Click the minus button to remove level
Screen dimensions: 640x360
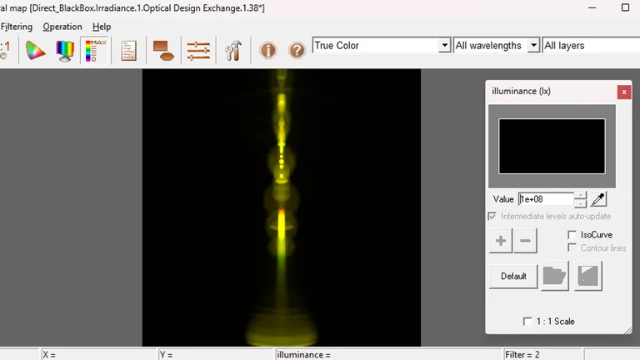pos(525,241)
